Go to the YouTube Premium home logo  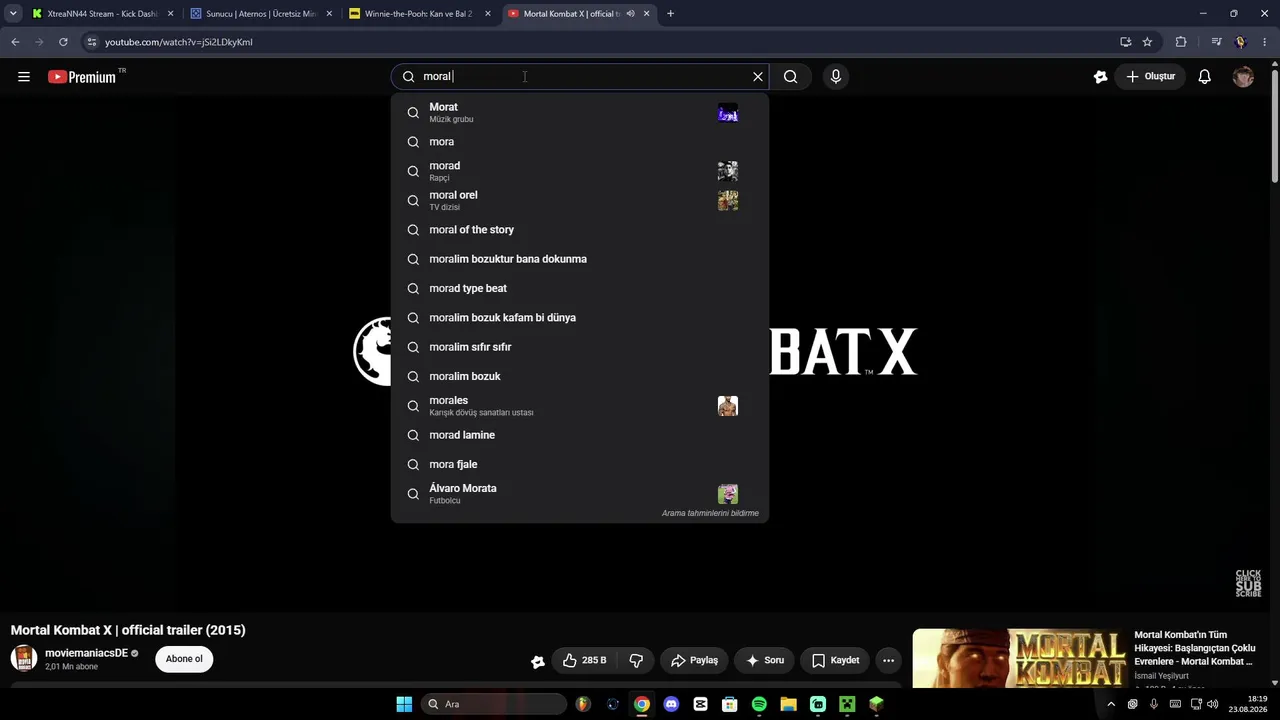(83, 77)
